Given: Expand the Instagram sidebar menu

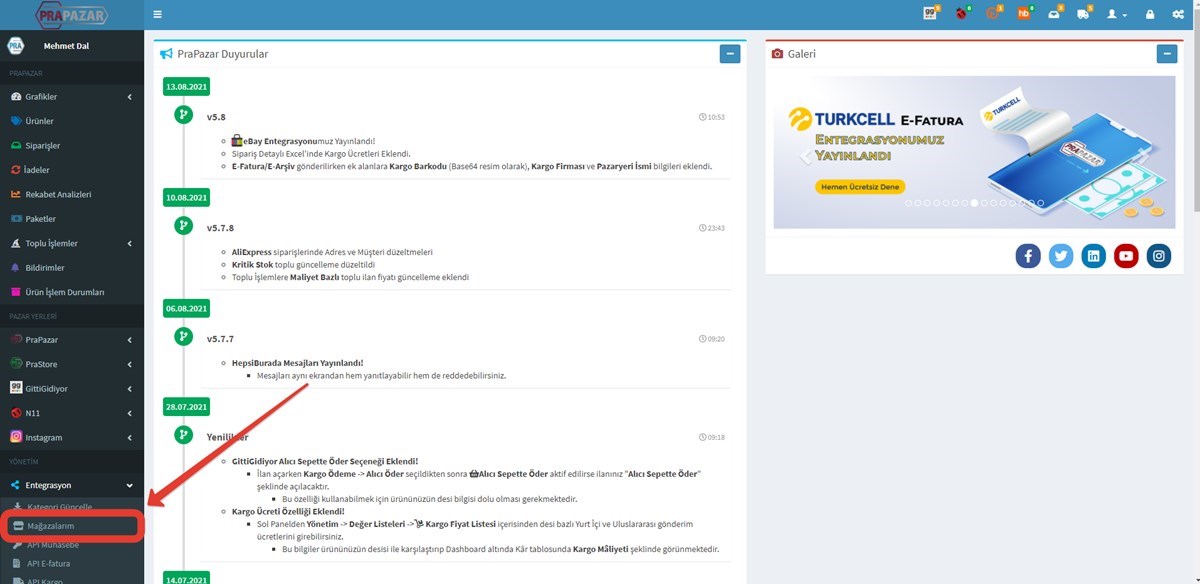Looking at the screenshot, I should point(72,437).
